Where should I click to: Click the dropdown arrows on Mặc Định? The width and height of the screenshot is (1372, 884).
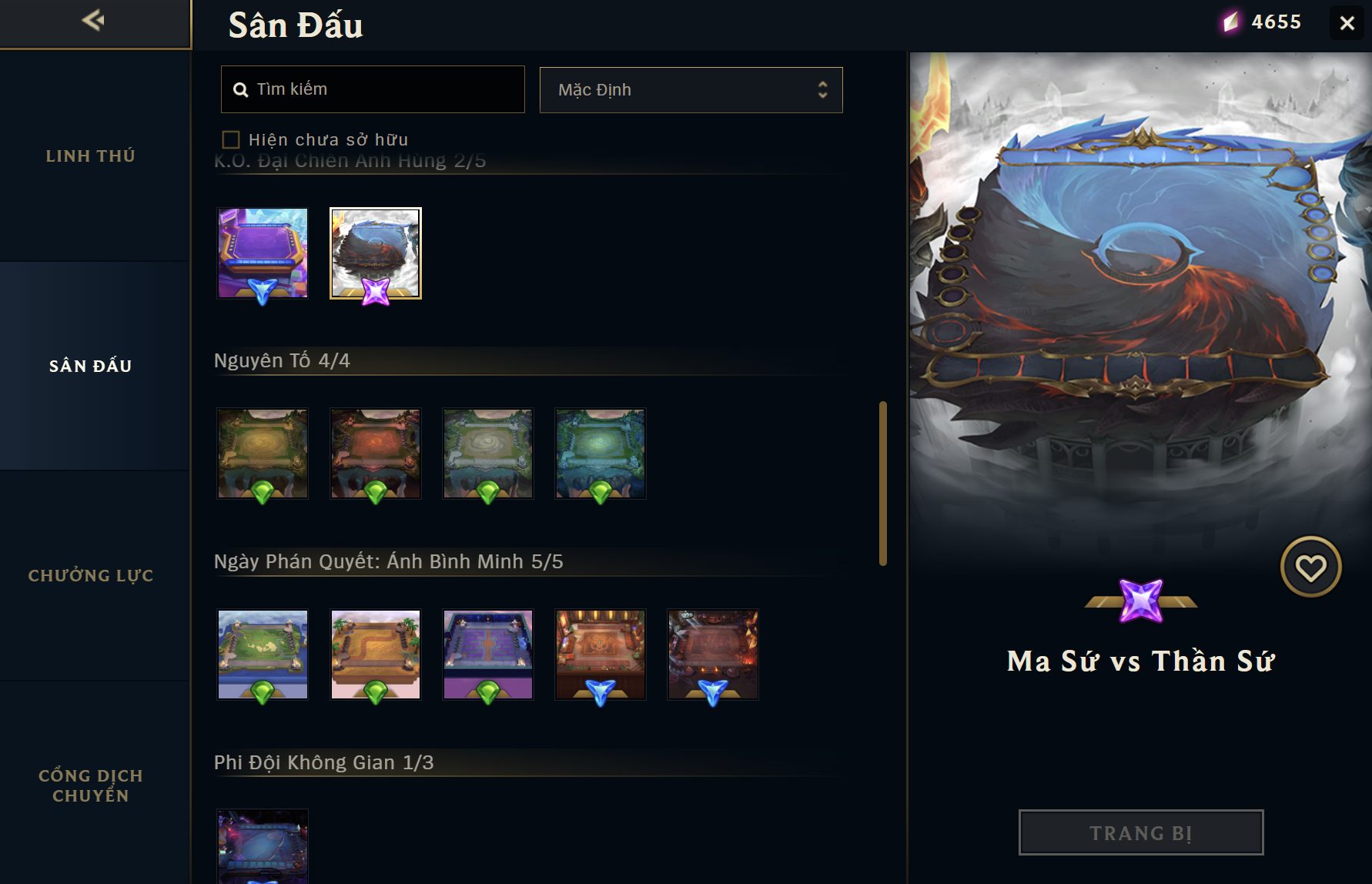(822, 90)
